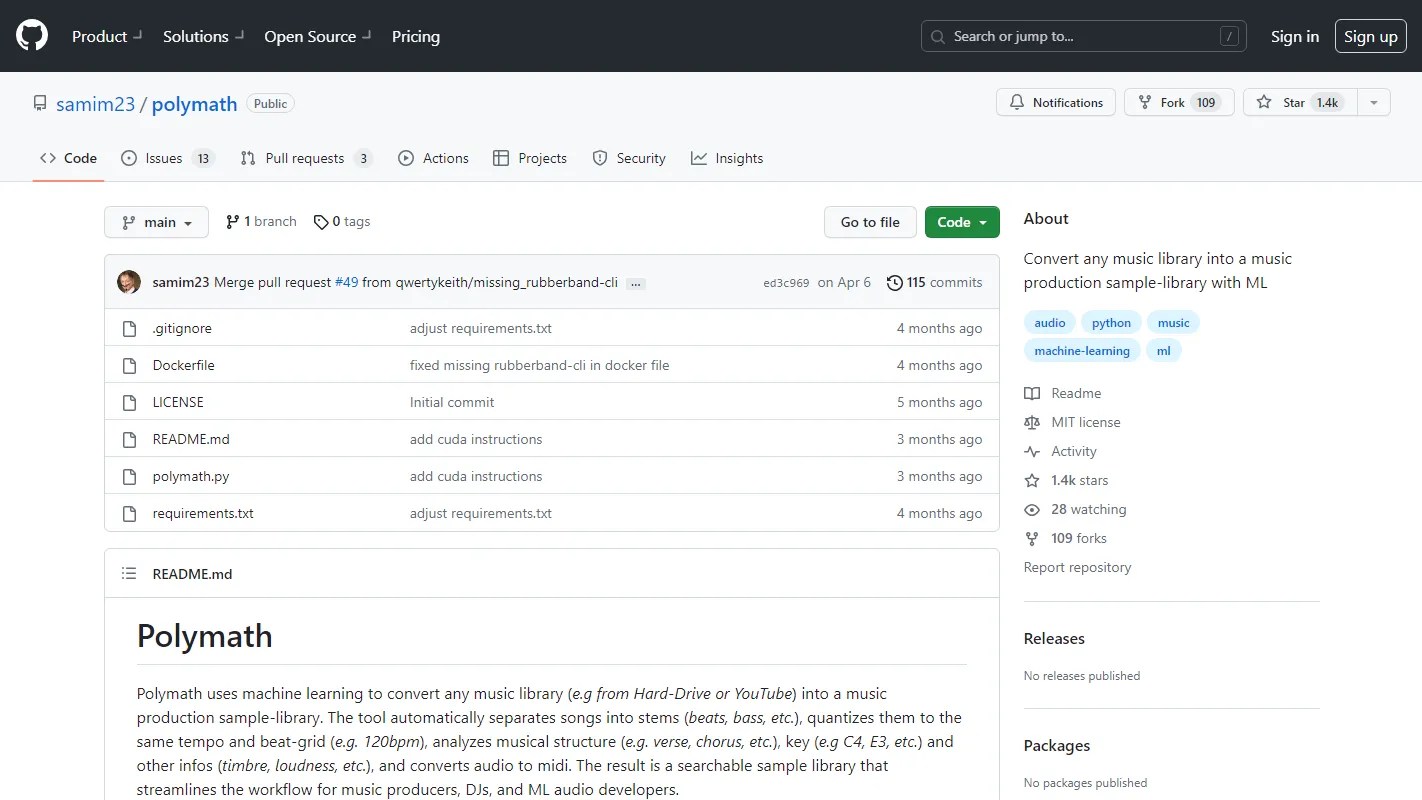Click the branch icon beside 1 branch
The image size is (1422, 800).
233,222
